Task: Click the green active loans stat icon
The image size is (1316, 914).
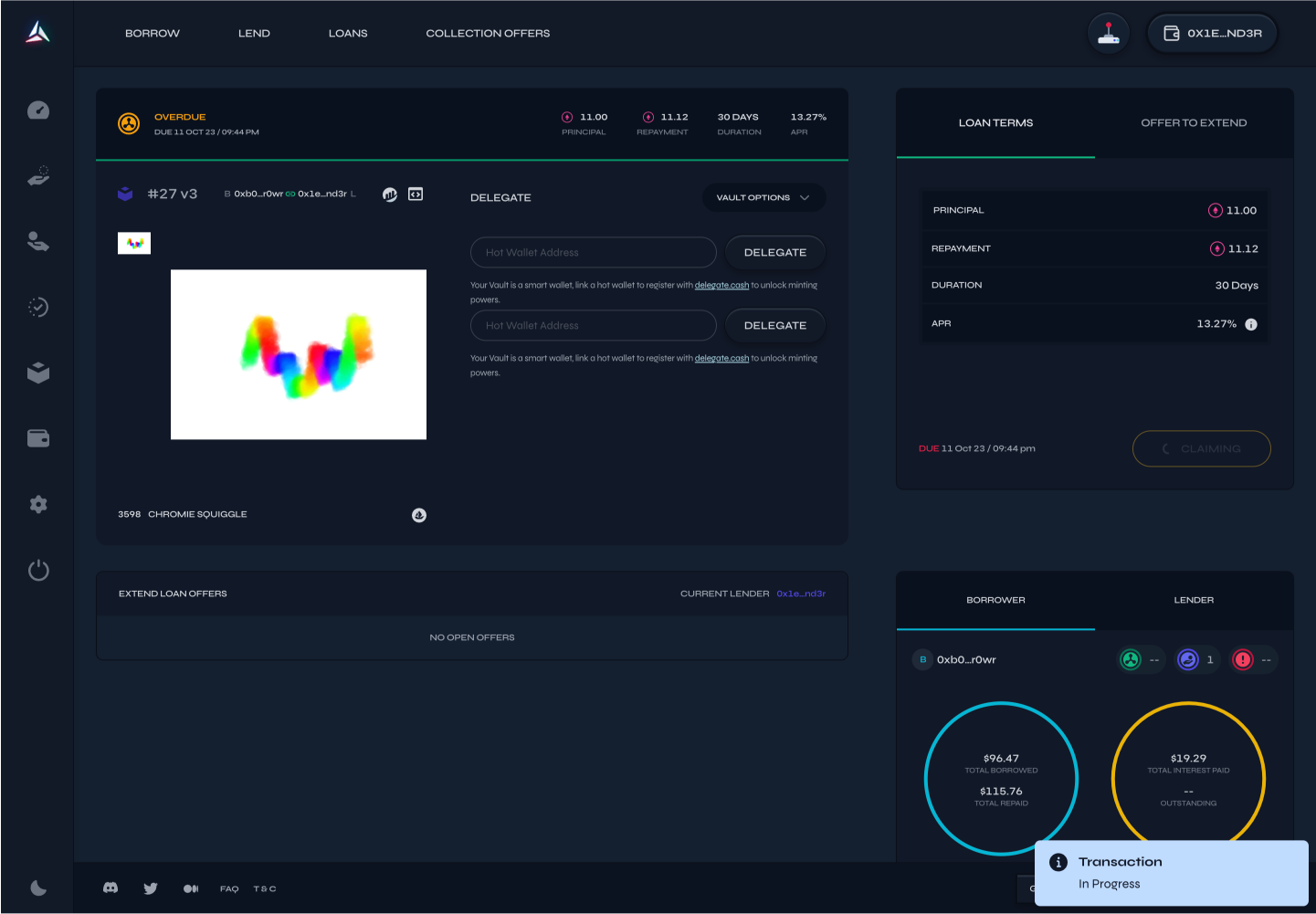Action: click(x=1131, y=659)
